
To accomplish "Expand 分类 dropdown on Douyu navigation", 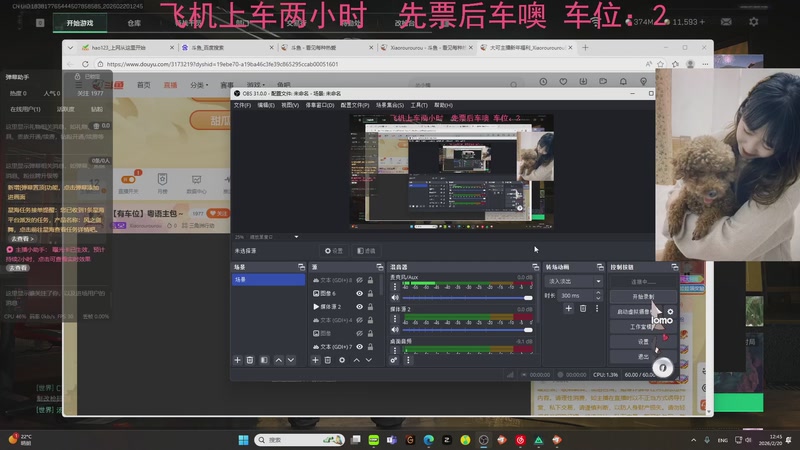I will tap(199, 85).
